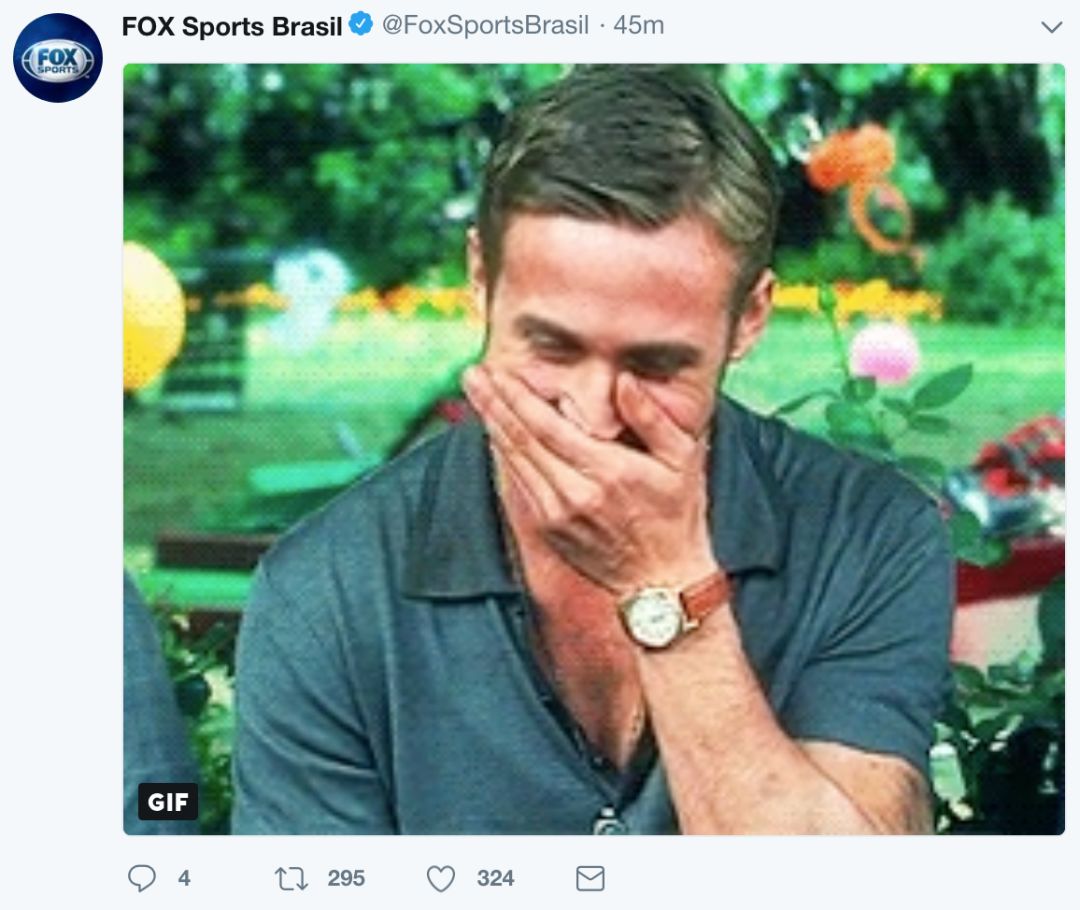
Task: Click the reply count 4
Action: point(184,878)
